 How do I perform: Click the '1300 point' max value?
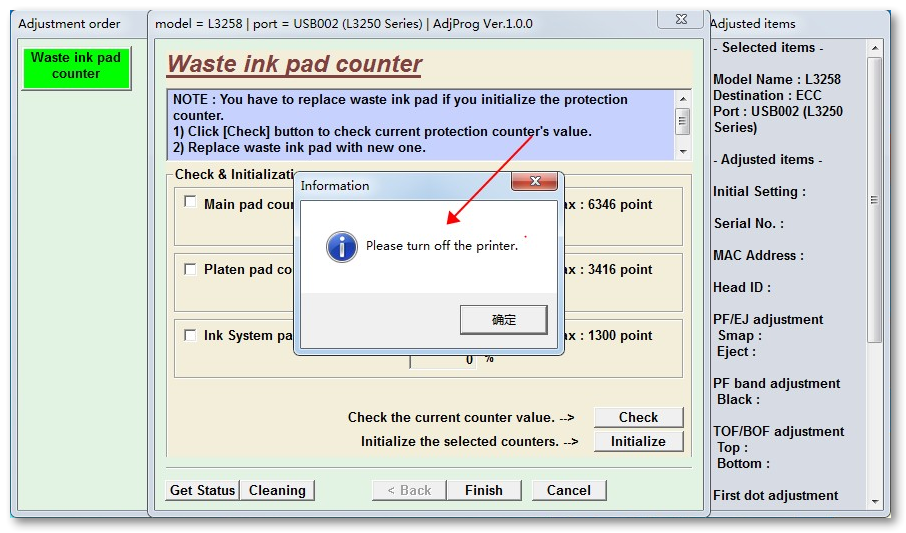620,336
